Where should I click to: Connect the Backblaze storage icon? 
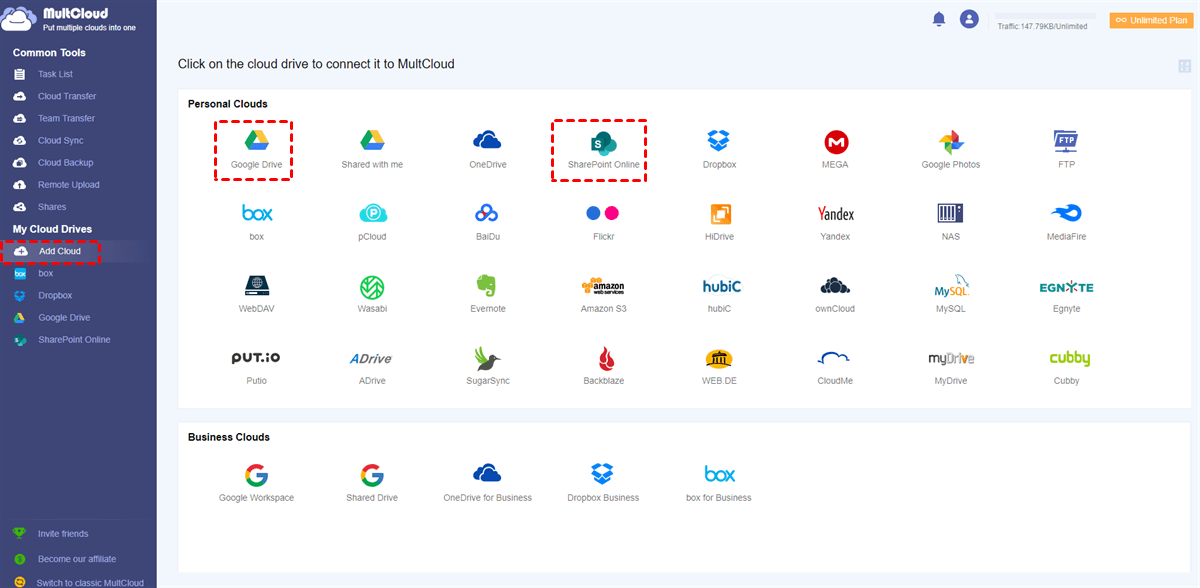point(604,358)
